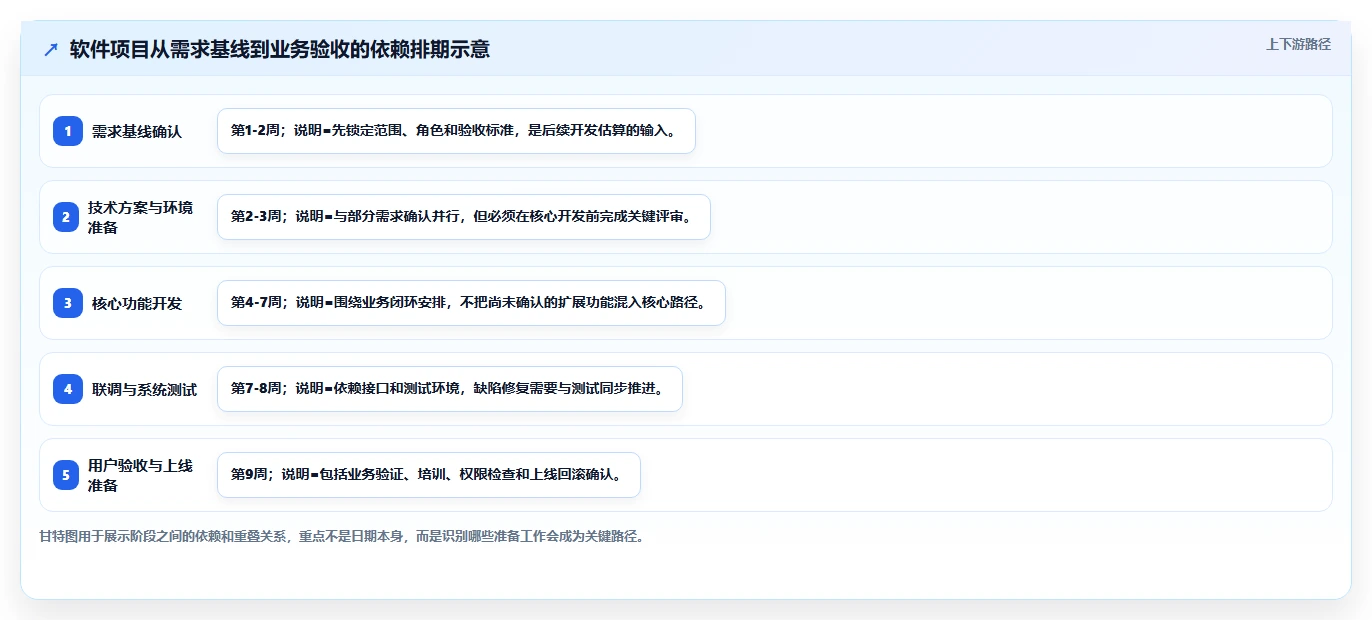
Task: Click the 技术方案与环境准备 stage label
Action: (142, 217)
